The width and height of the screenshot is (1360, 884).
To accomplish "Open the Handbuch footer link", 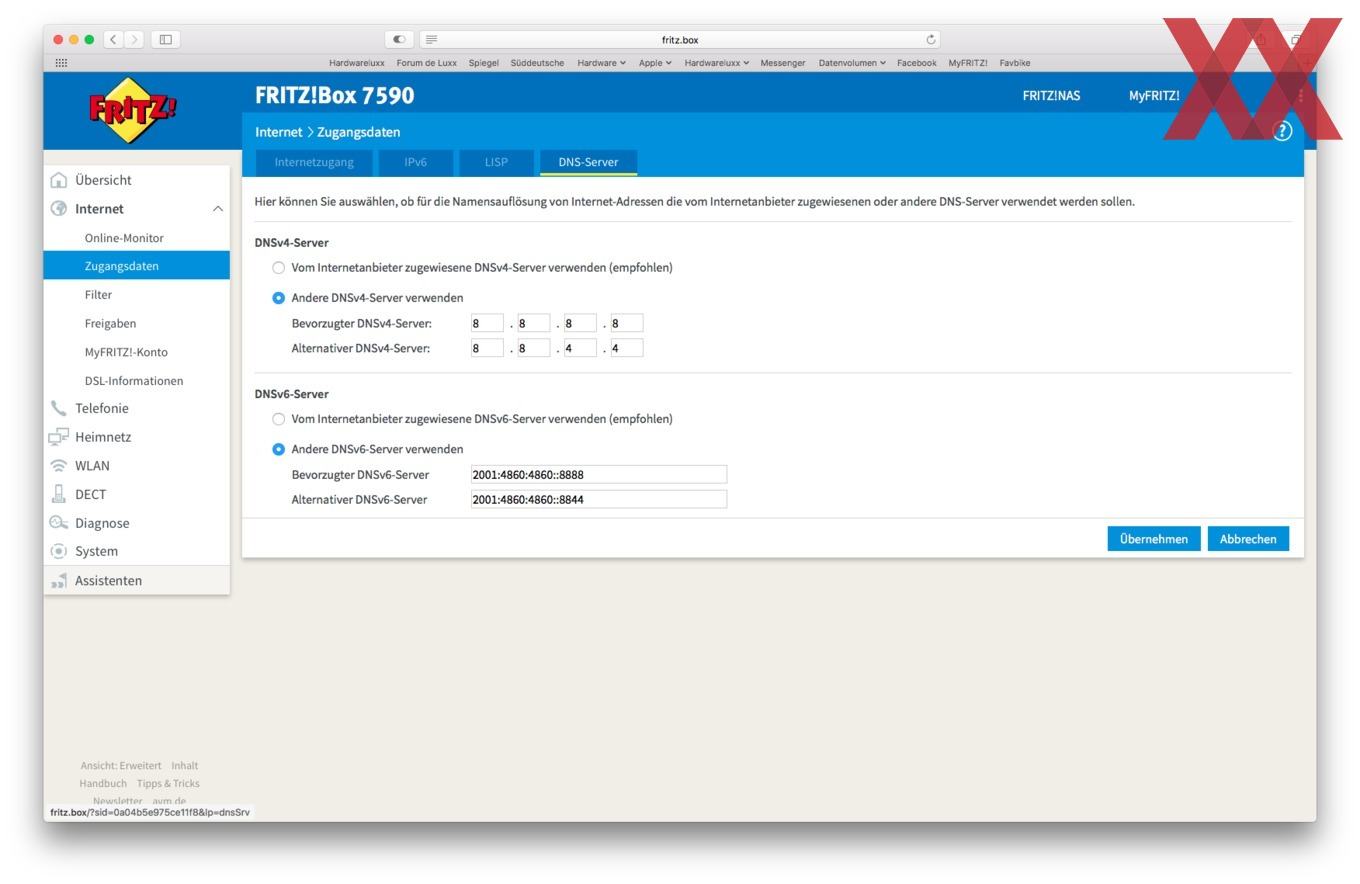I will 103,784.
